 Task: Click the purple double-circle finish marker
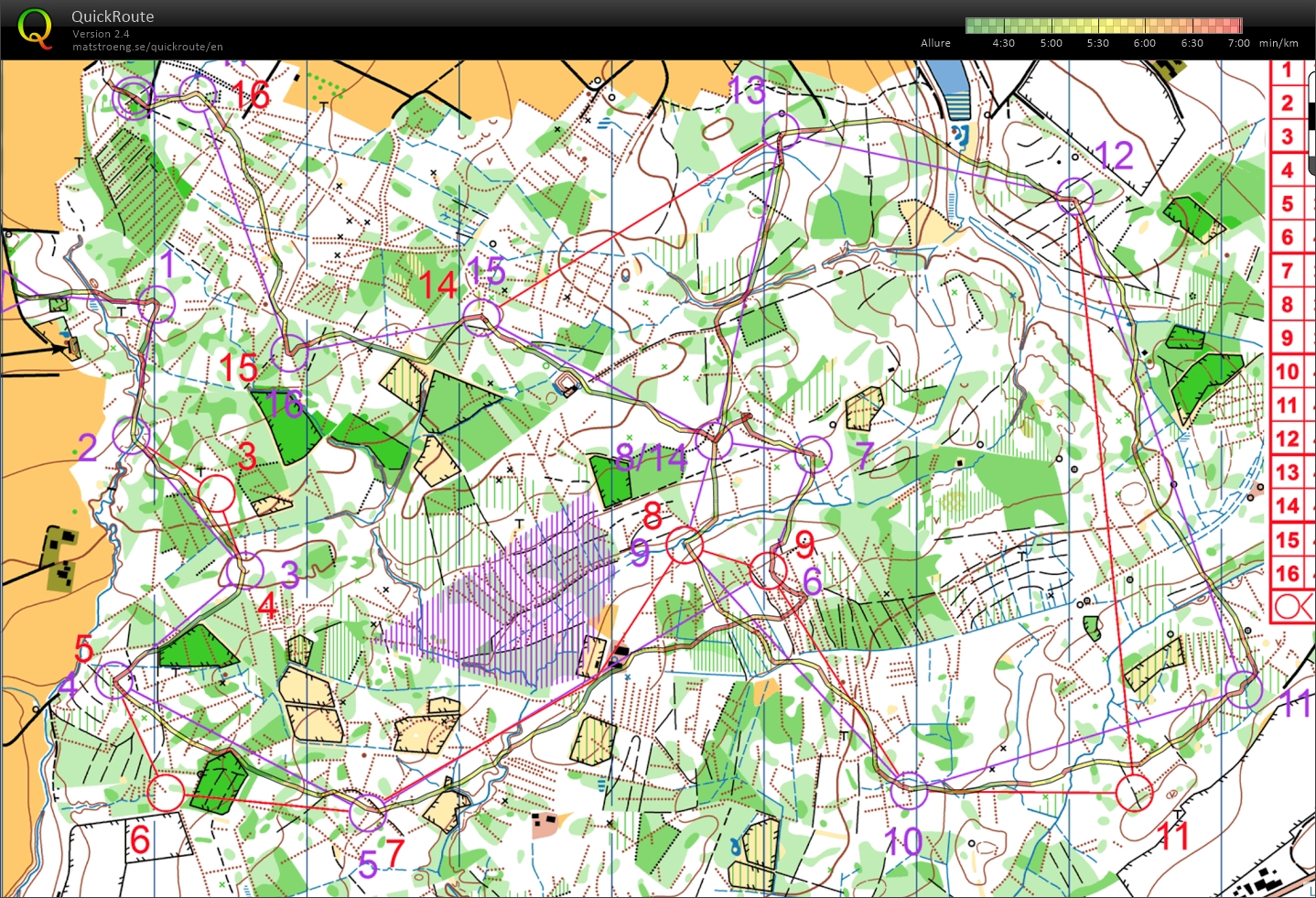(135, 98)
